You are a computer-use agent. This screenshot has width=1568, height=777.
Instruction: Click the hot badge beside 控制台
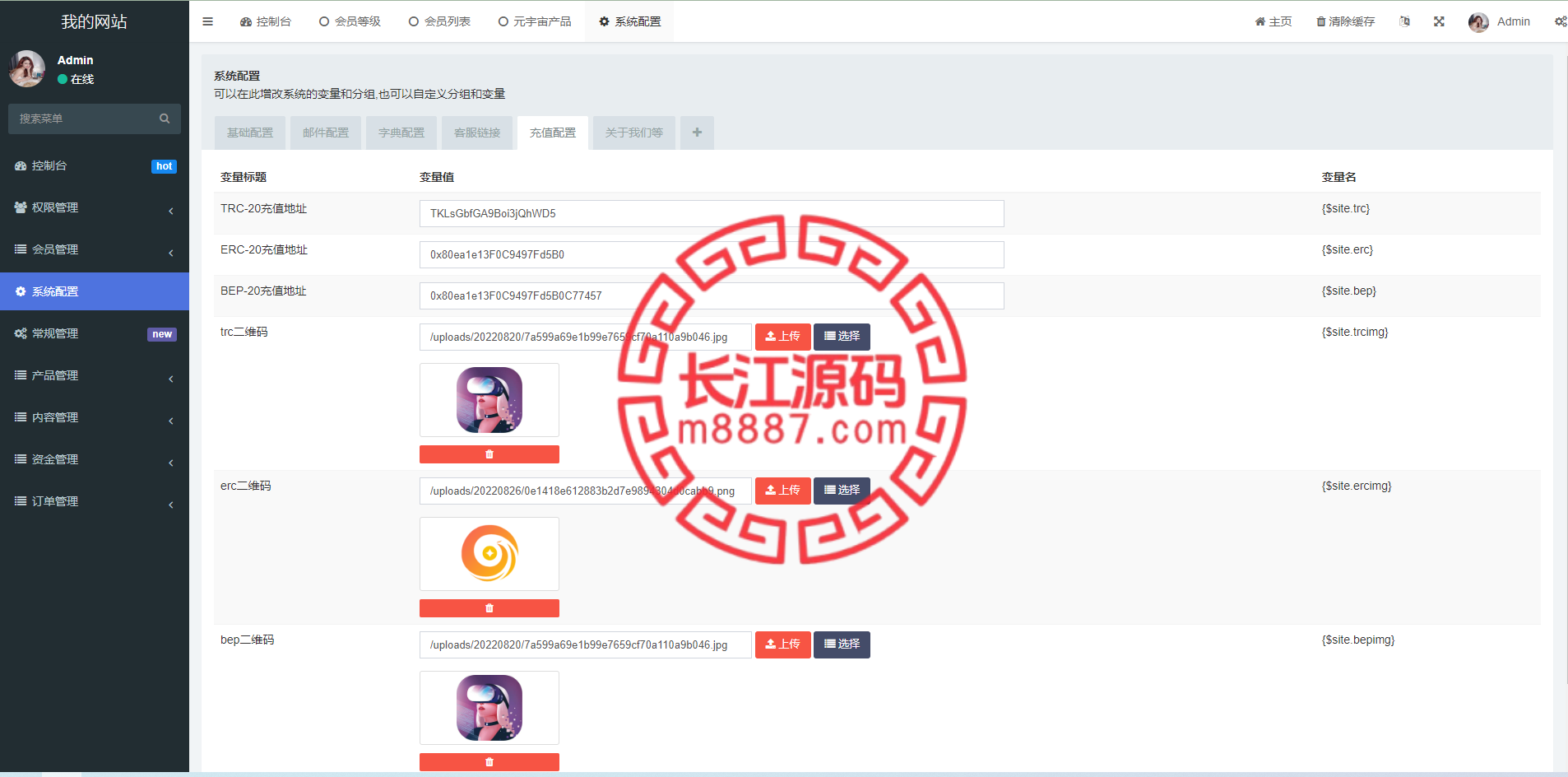[164, 166]
